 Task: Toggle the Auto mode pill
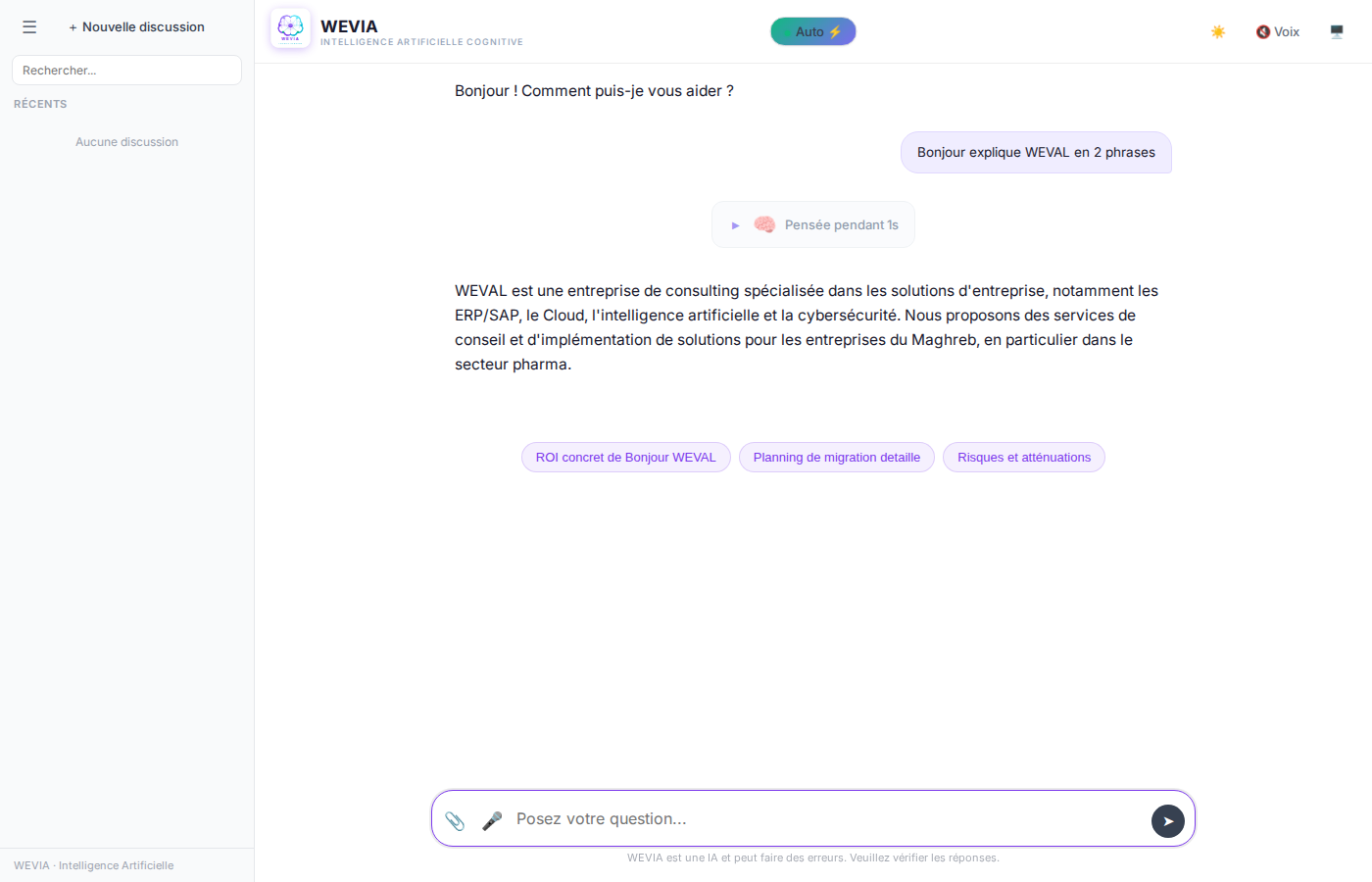click(813, 31)
